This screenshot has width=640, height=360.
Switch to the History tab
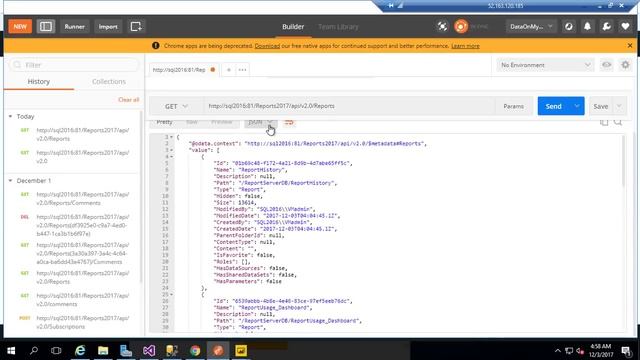(39, 82)
